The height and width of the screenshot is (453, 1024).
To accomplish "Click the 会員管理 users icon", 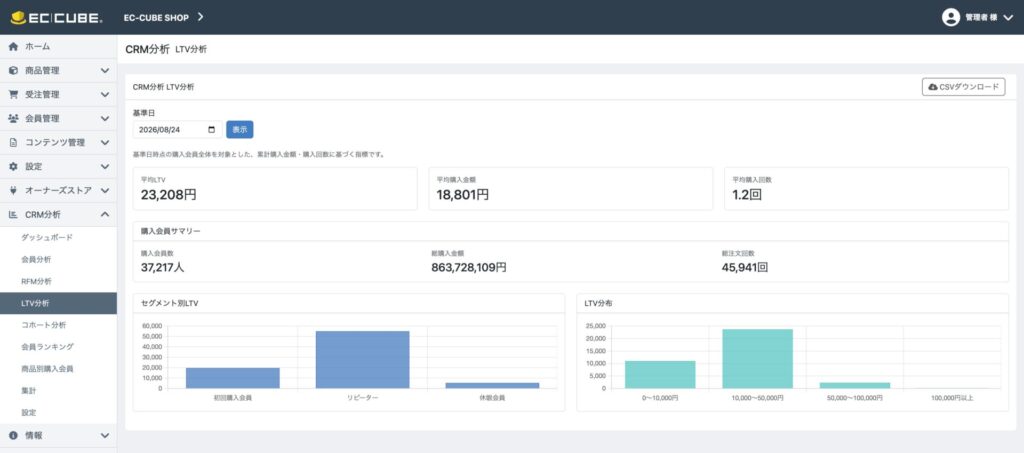I will [13, 119].
